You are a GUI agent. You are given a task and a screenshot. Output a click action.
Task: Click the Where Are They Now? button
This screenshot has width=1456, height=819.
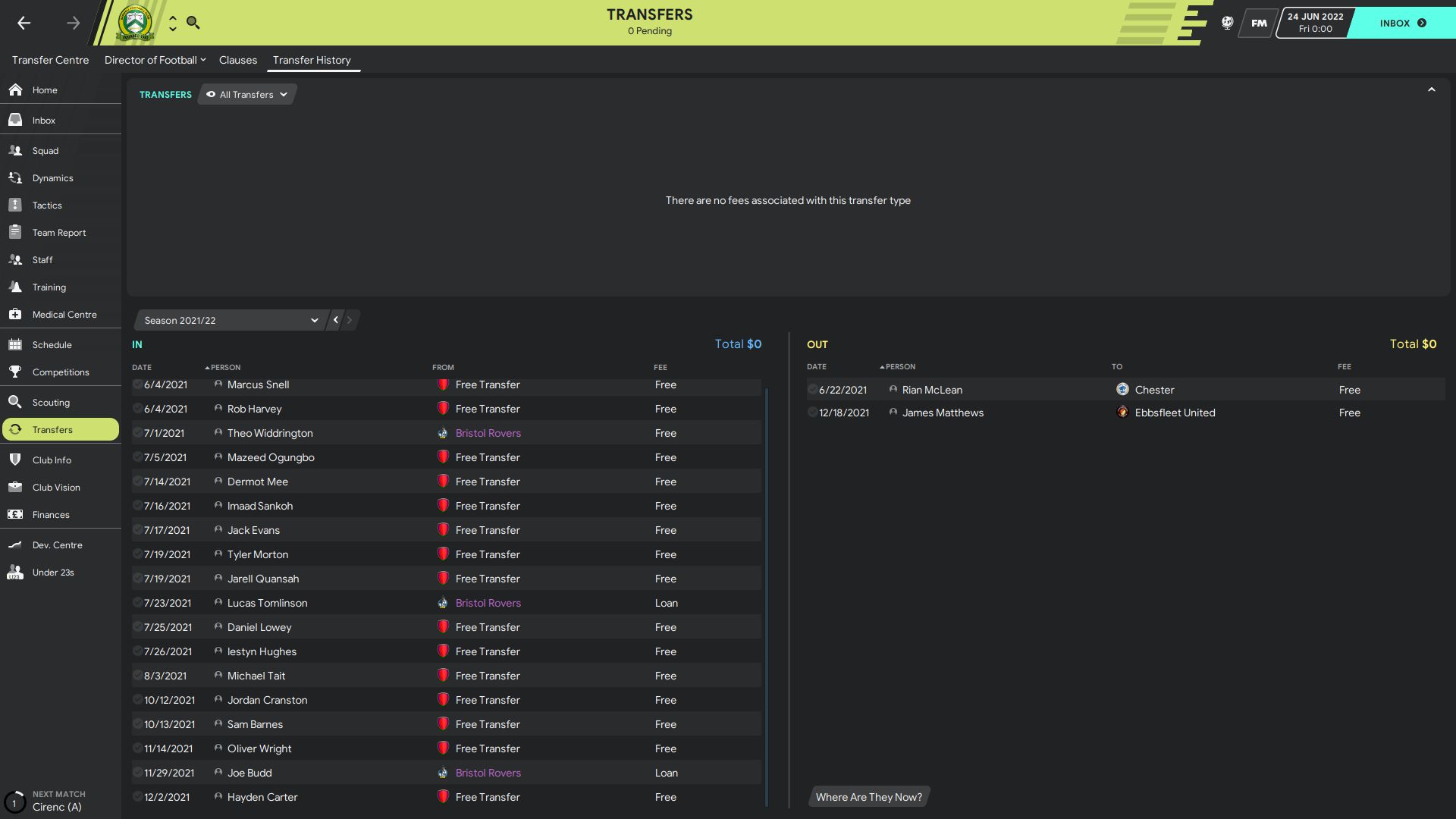point(869,797)
